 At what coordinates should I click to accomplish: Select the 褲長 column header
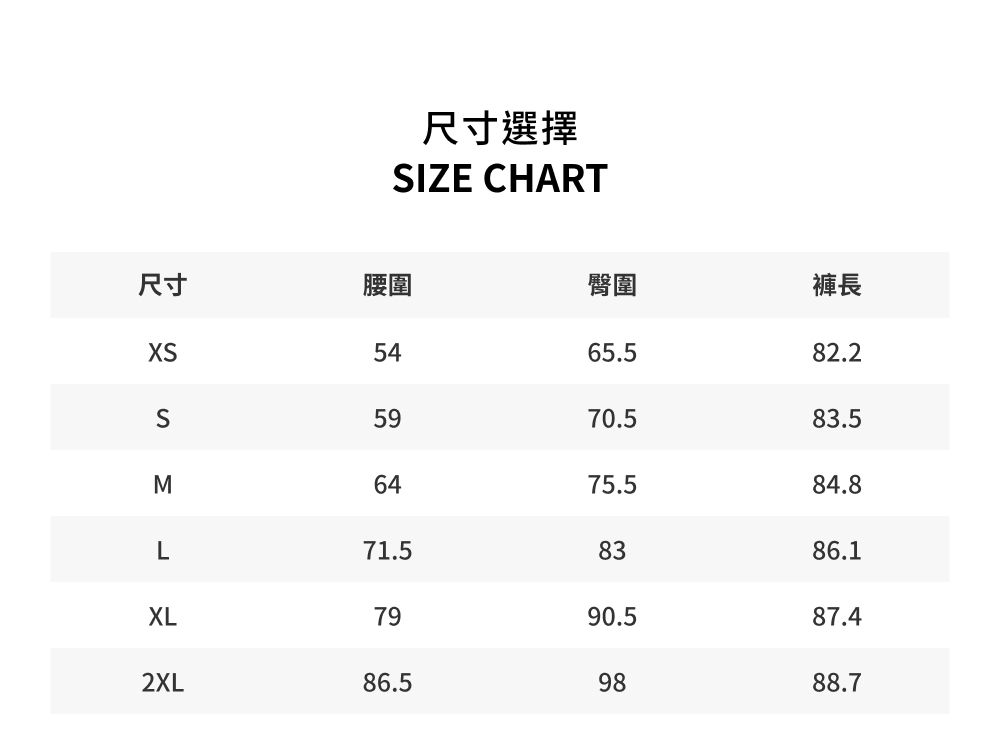837,286
